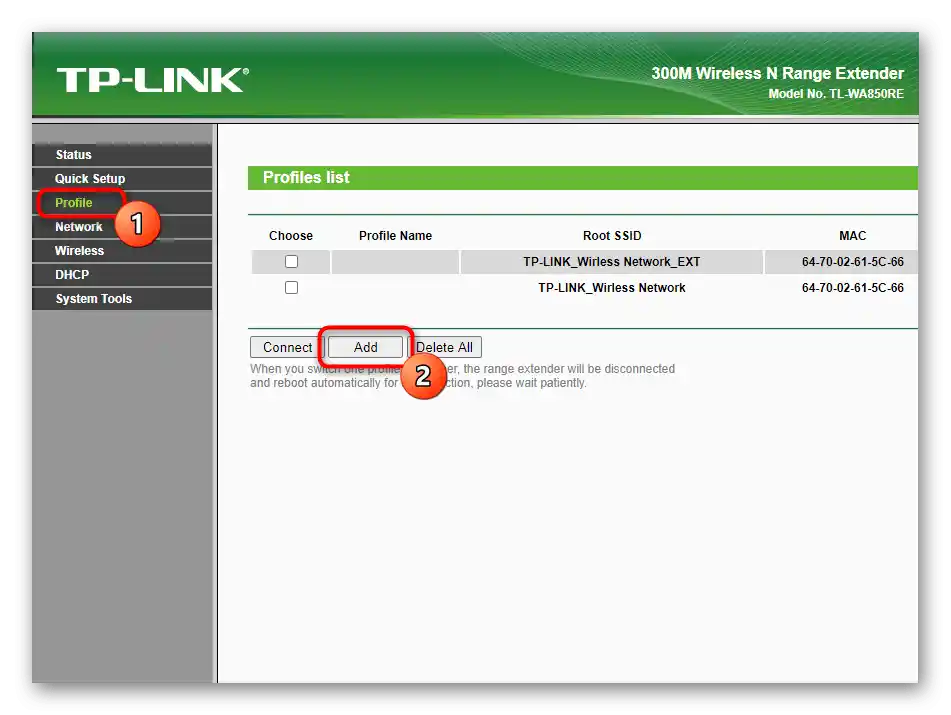The height and width of the screenshot is (715, 951).
Task: Click the Model No. TL-WA850RE text
Action: tap(836, 94)
